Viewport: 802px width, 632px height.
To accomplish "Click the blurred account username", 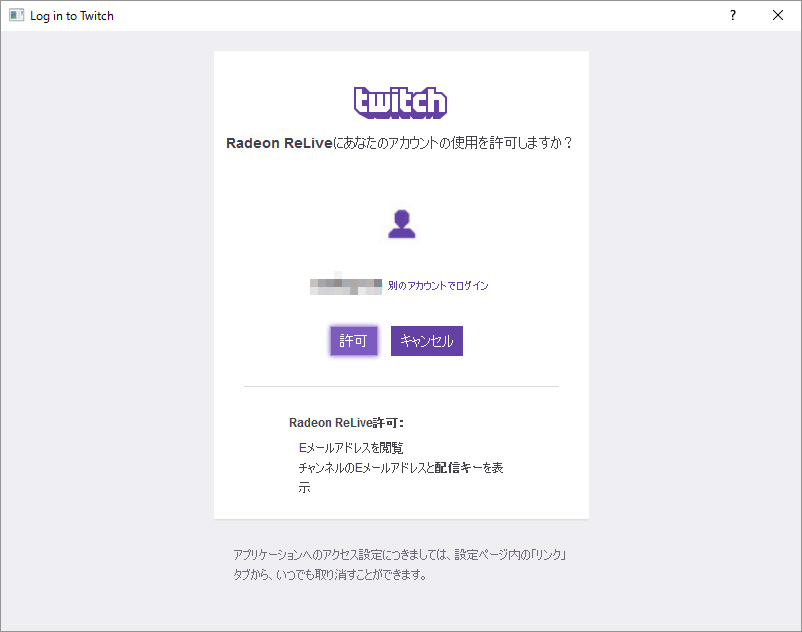I will pyautogui.click(x=346, y=286).
